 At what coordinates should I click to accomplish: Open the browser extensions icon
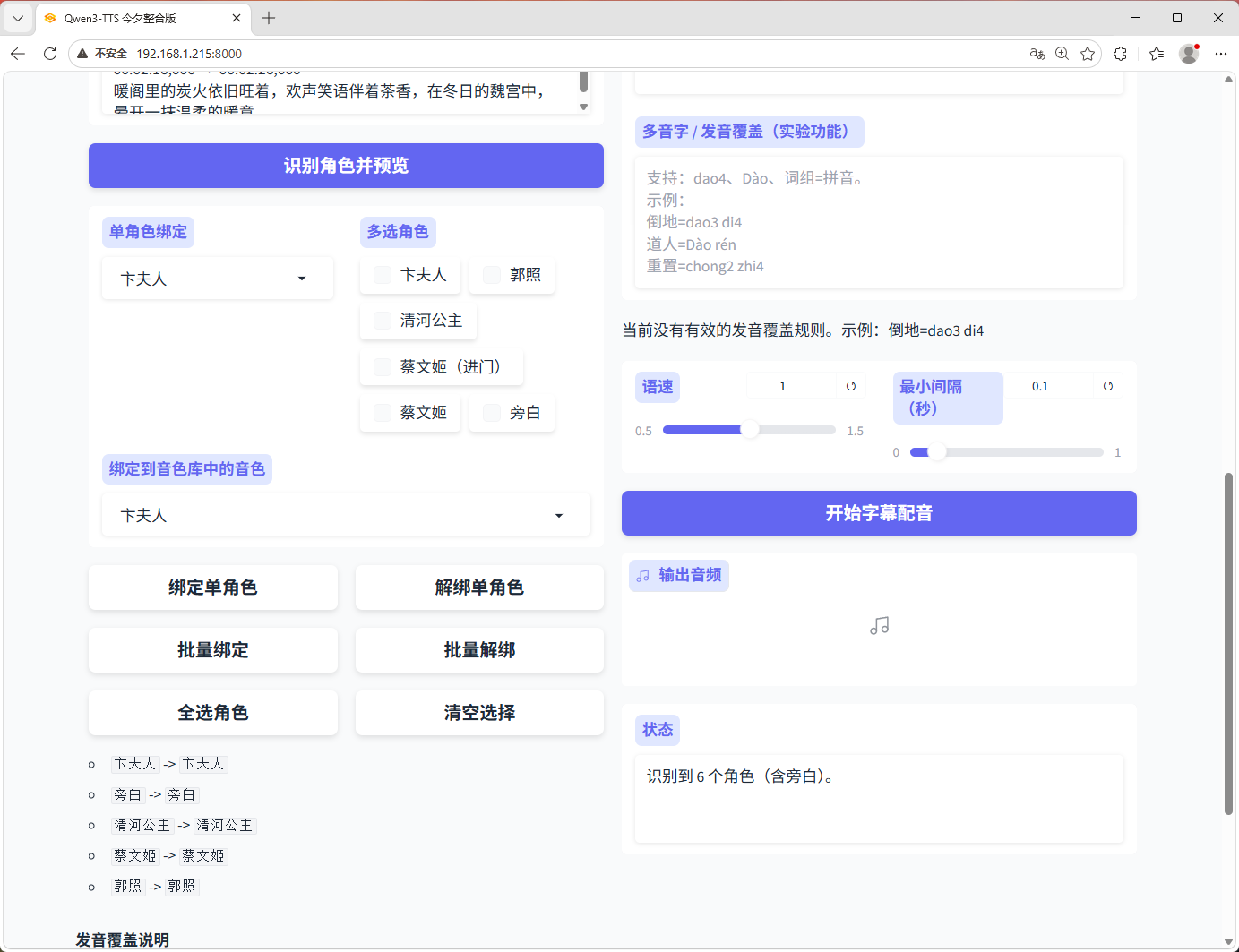1121,54
